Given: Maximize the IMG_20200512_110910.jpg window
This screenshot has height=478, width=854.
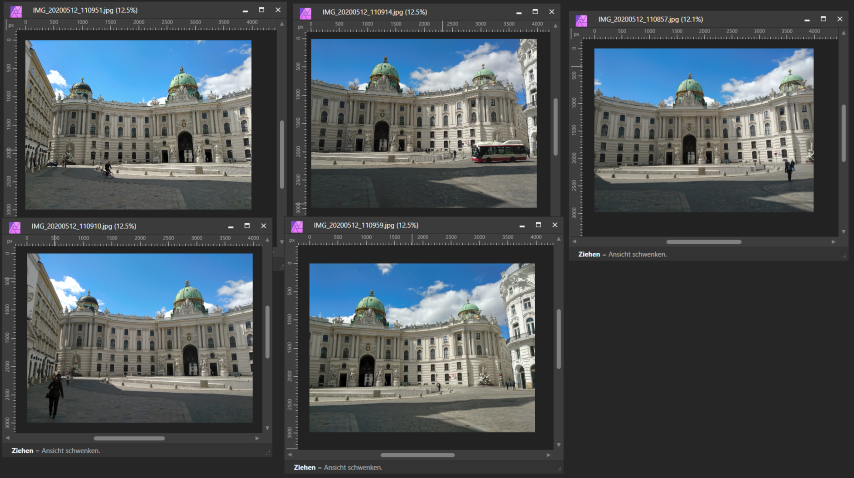Looking at the screenshot, I should pos(247,226).
